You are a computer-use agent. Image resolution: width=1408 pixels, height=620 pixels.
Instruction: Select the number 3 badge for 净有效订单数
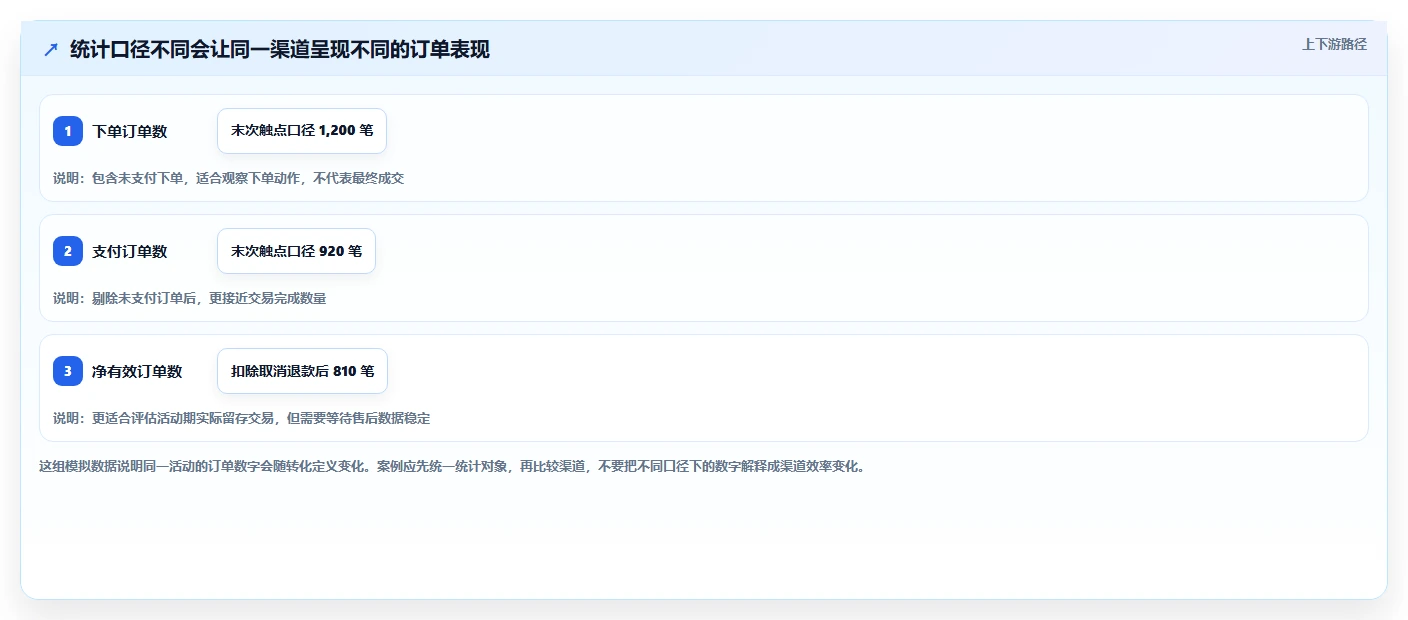(x=68, y=371)
